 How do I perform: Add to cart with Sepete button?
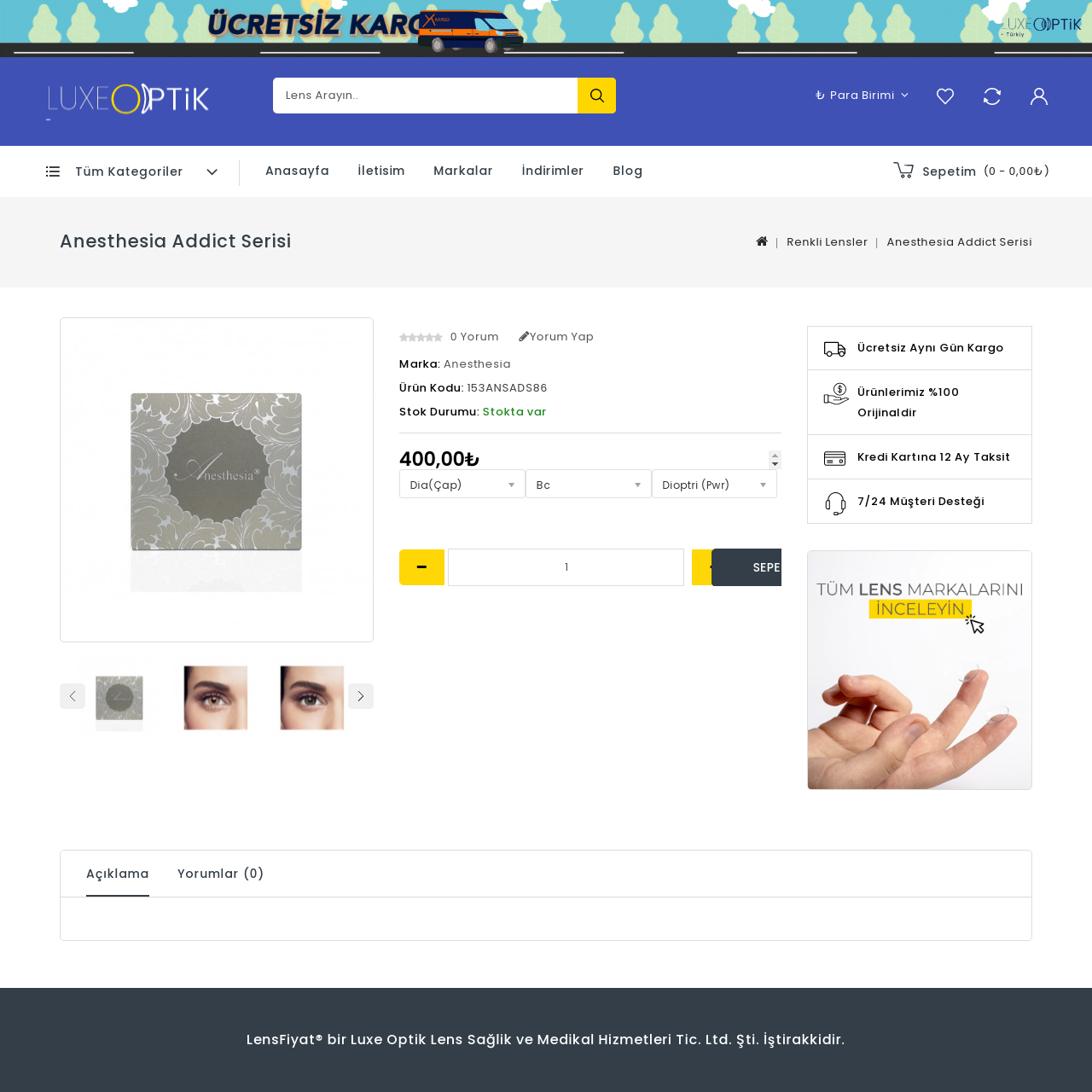[x=747, y=567]
